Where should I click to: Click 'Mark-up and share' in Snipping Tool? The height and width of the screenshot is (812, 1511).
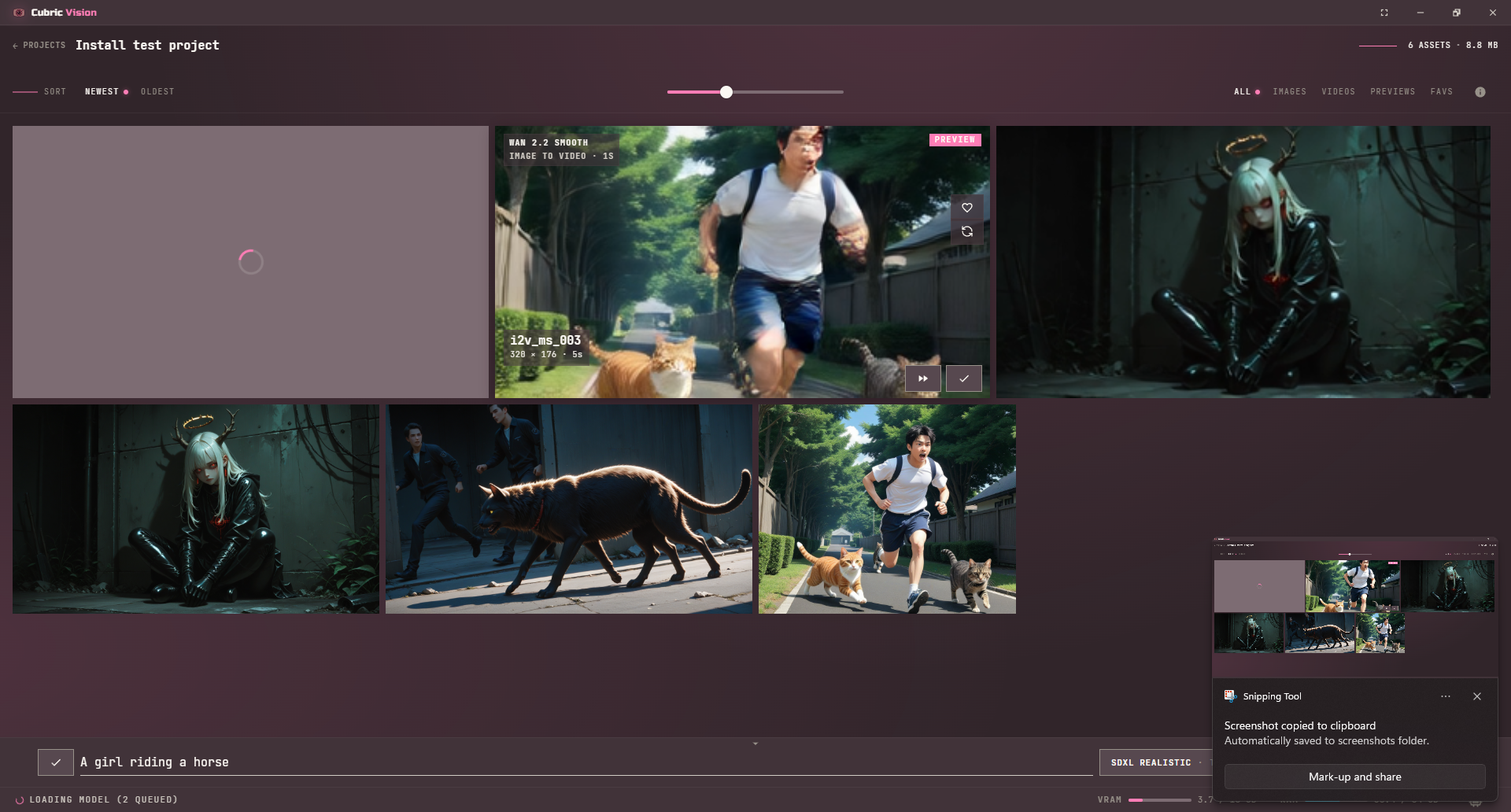coord(1355,777)
